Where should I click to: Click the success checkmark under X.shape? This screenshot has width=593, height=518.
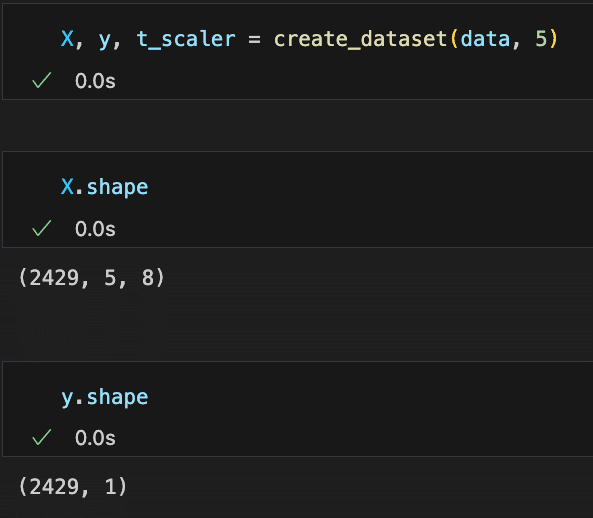(x=42, y=228)
